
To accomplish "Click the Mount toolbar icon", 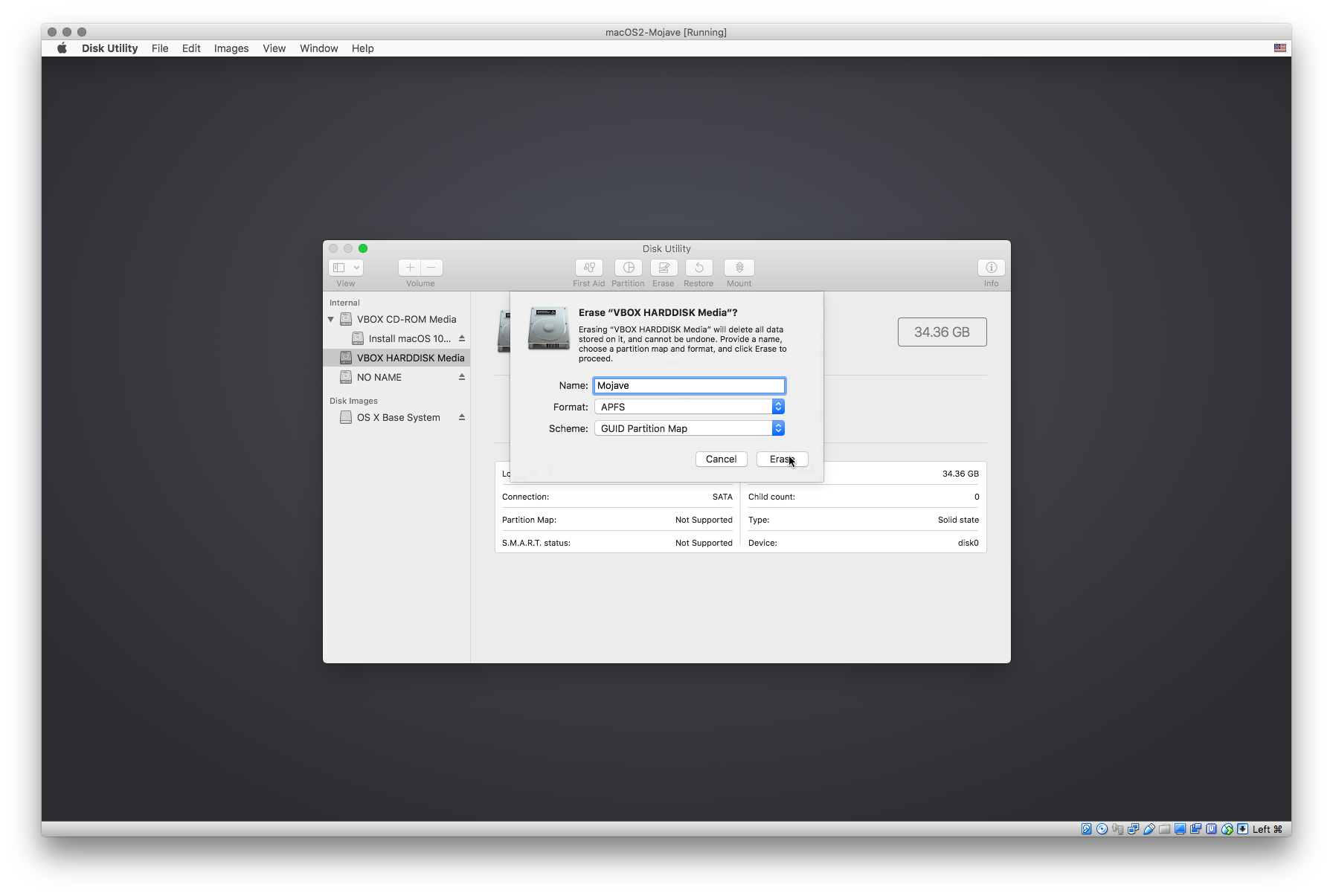I will click(739, 268).
